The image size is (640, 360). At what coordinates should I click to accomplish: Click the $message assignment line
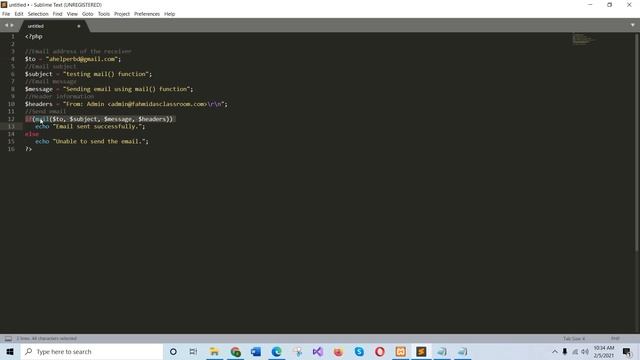[109, 89]
